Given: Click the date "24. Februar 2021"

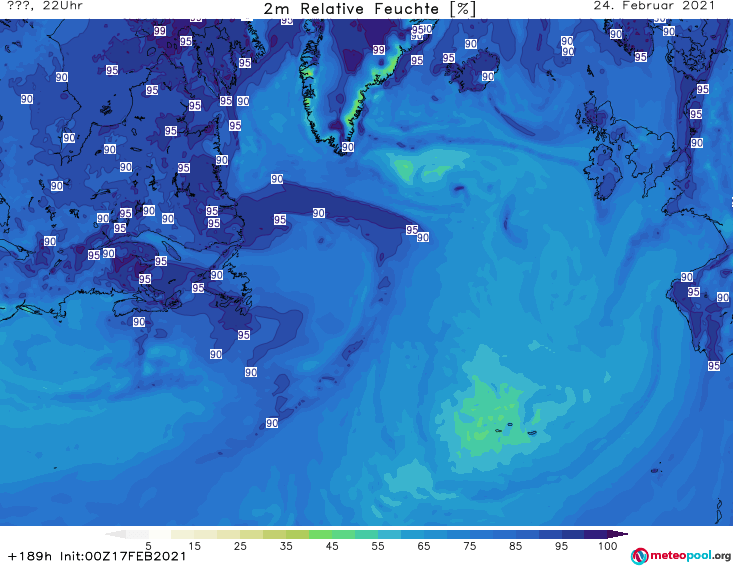Looking at the screenshot, I should pos(654,6).
